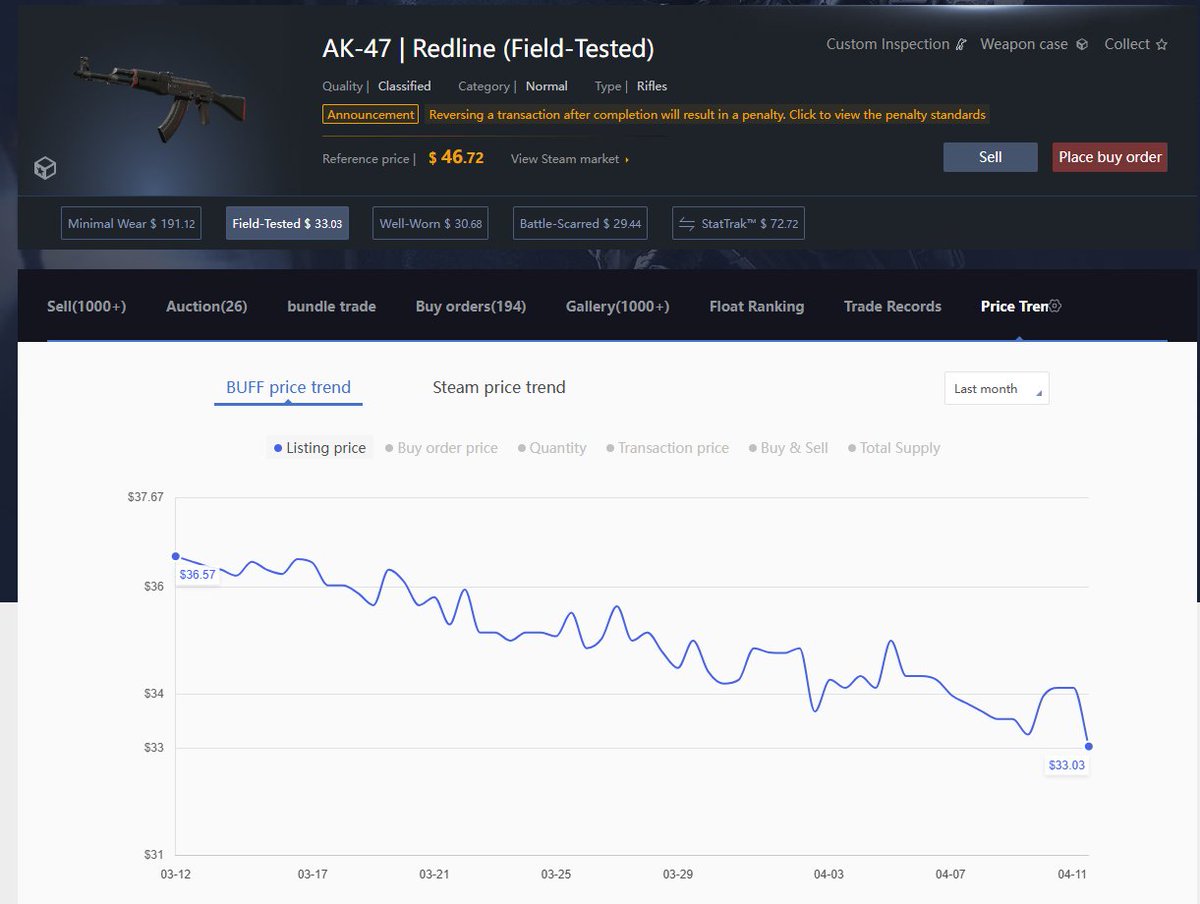
Task: Toggle Total Supply series legend
Action: (x=894, y=448)
